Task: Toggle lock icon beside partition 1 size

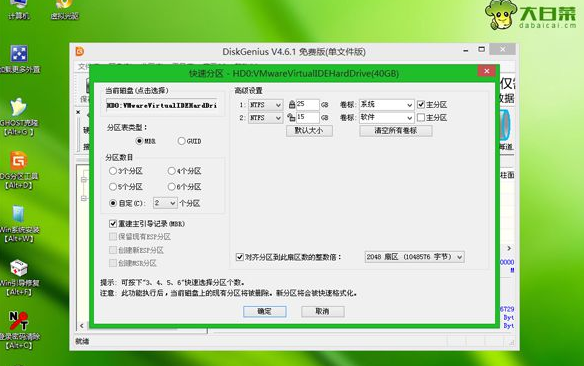Action: 292,105
